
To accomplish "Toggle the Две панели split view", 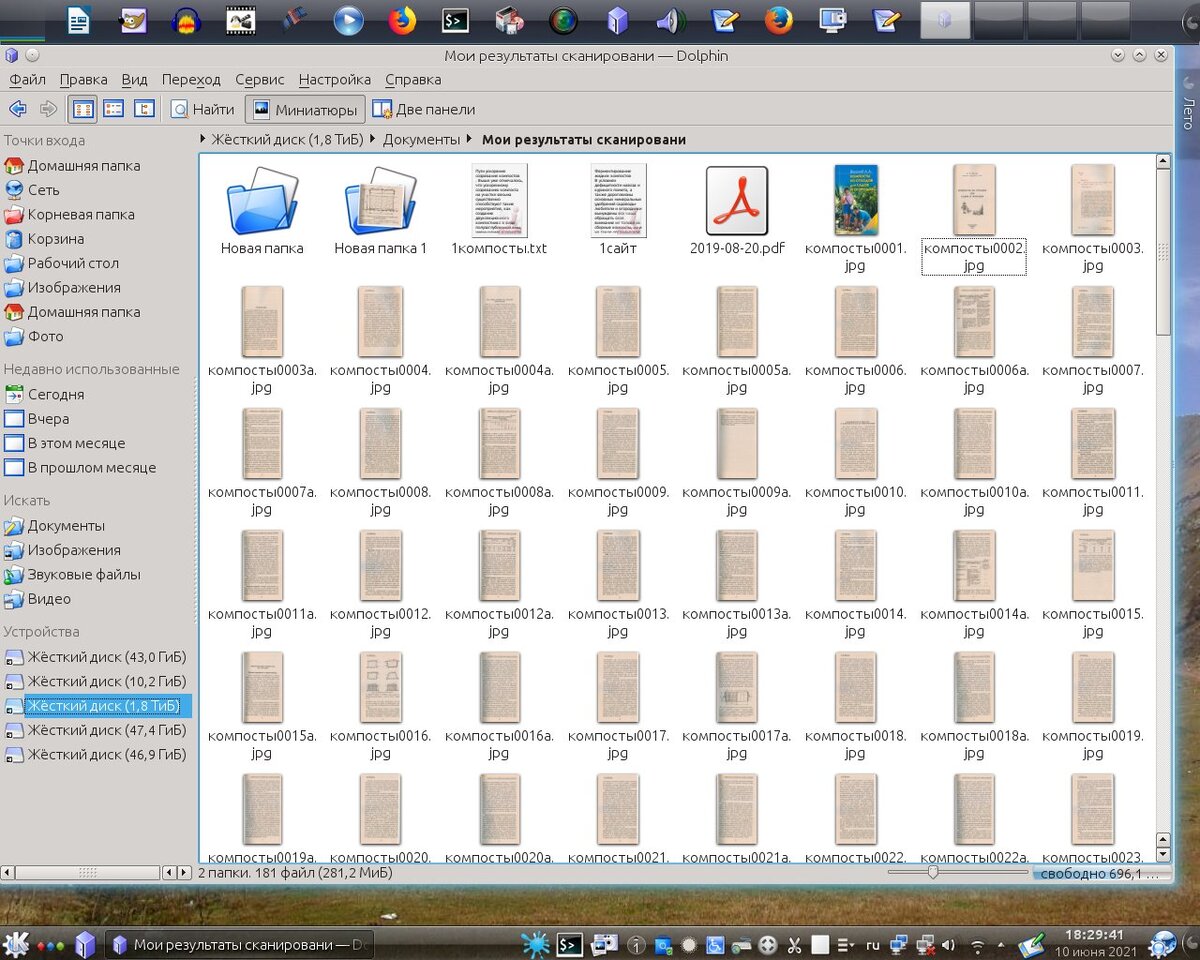I will [424, 109].
